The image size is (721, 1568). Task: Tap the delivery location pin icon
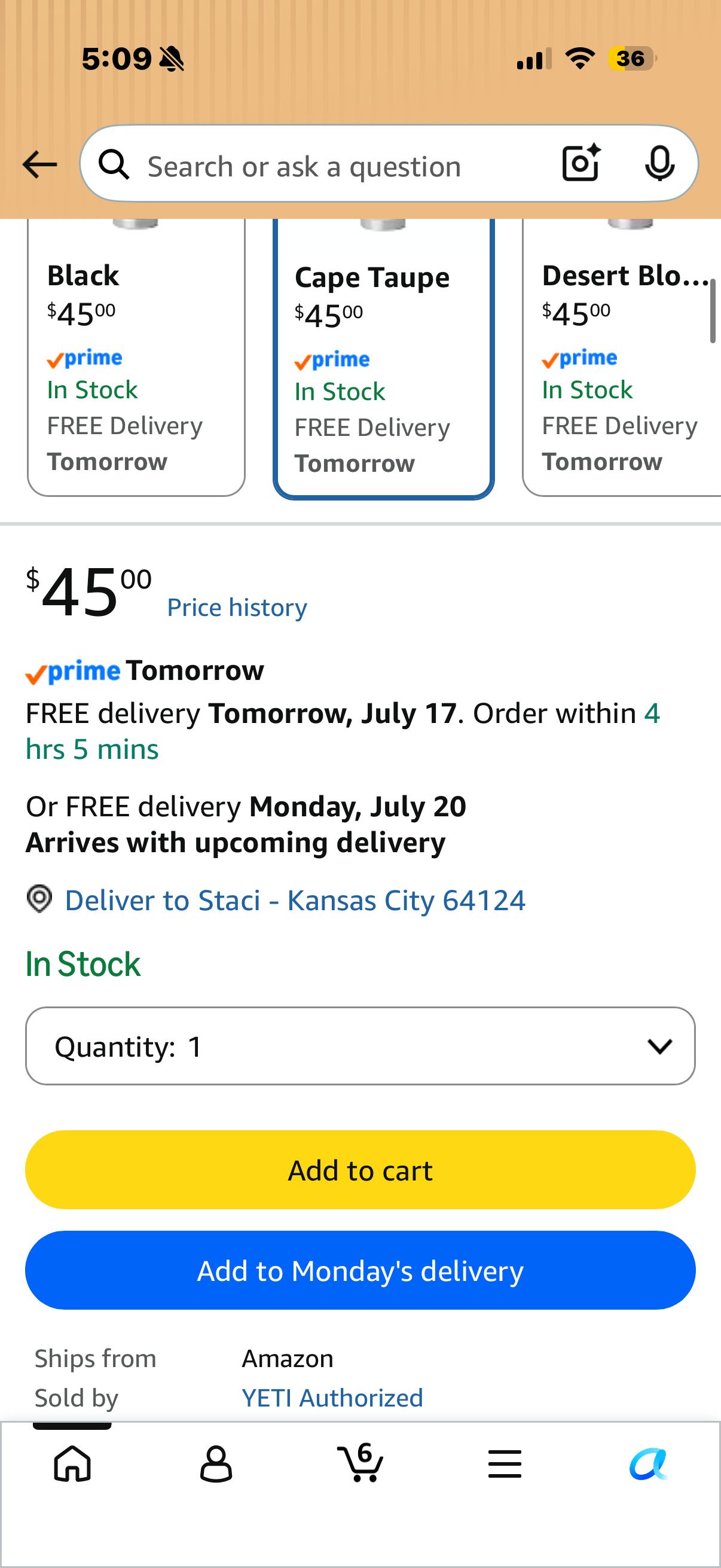coord(39,899)
